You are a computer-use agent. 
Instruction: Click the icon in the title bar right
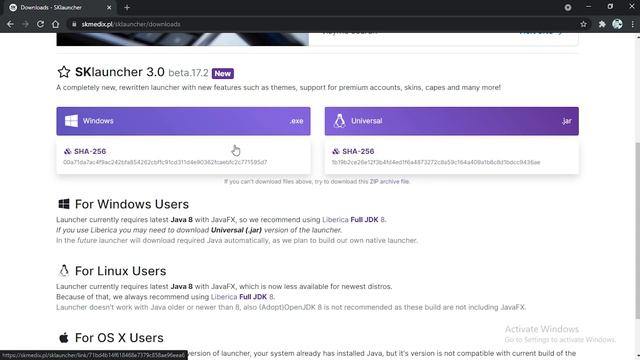tap(568, 7)
